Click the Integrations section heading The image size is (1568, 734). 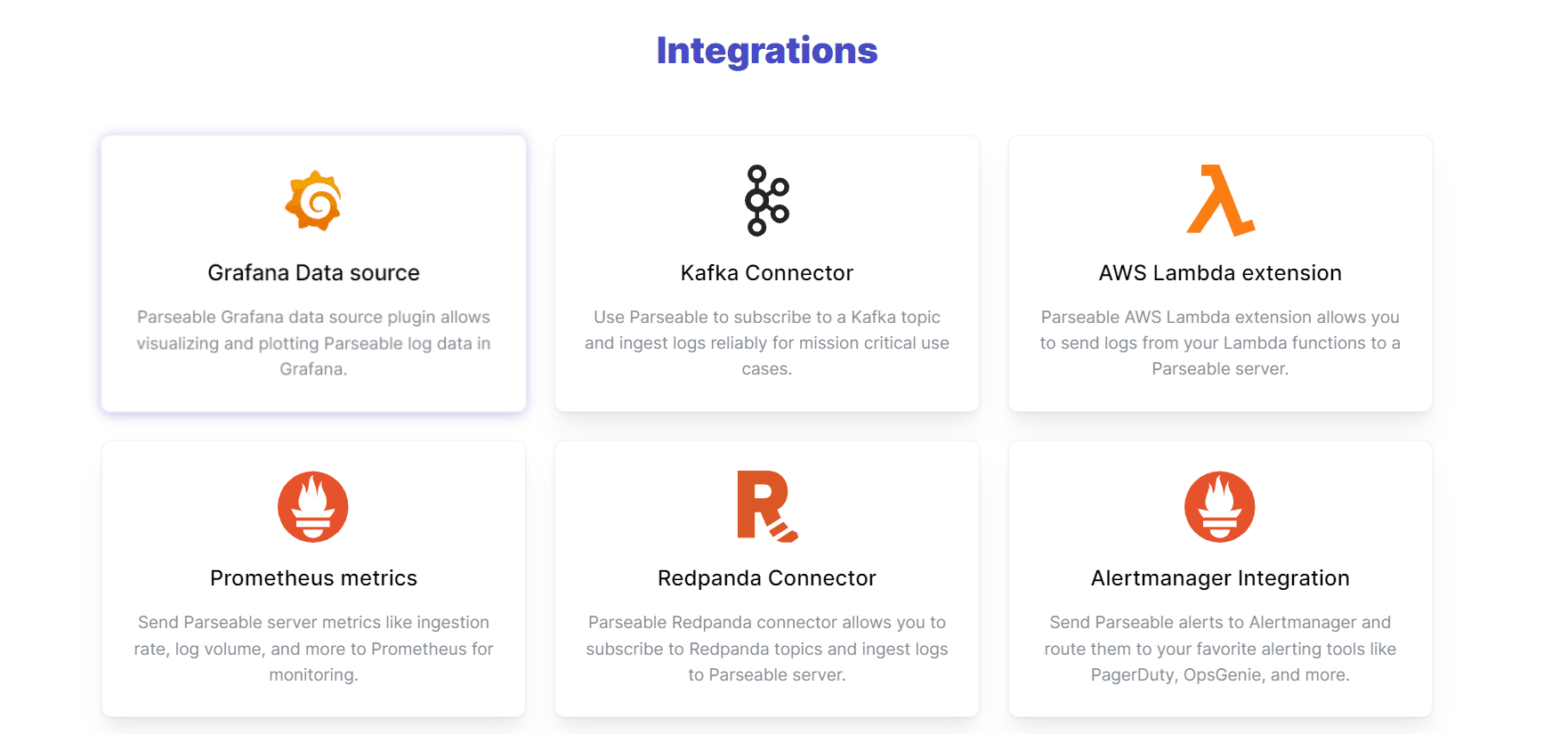766,51
